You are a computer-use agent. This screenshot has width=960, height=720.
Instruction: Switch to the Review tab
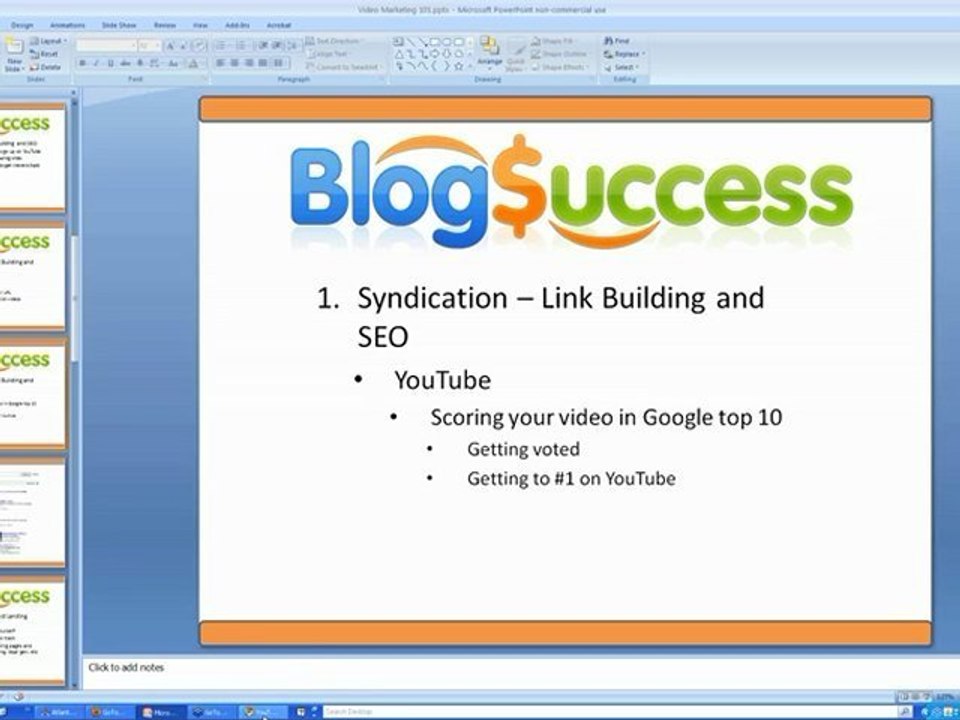click(x=165, y=25)
